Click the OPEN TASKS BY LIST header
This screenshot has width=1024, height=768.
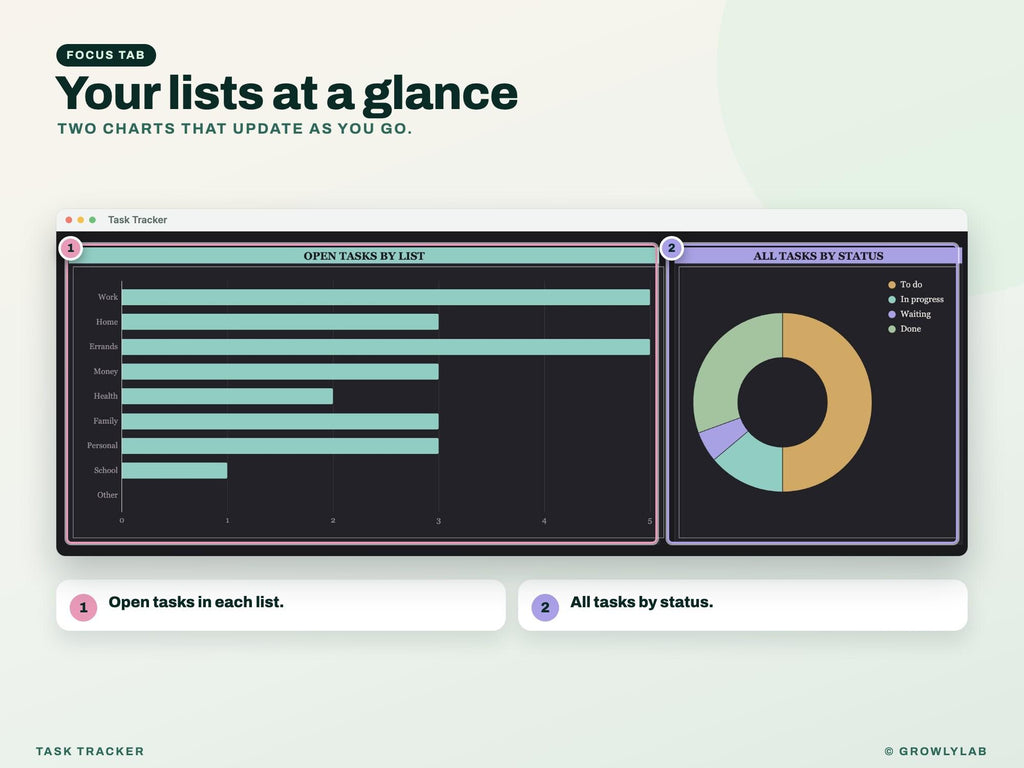click(364, 256)
